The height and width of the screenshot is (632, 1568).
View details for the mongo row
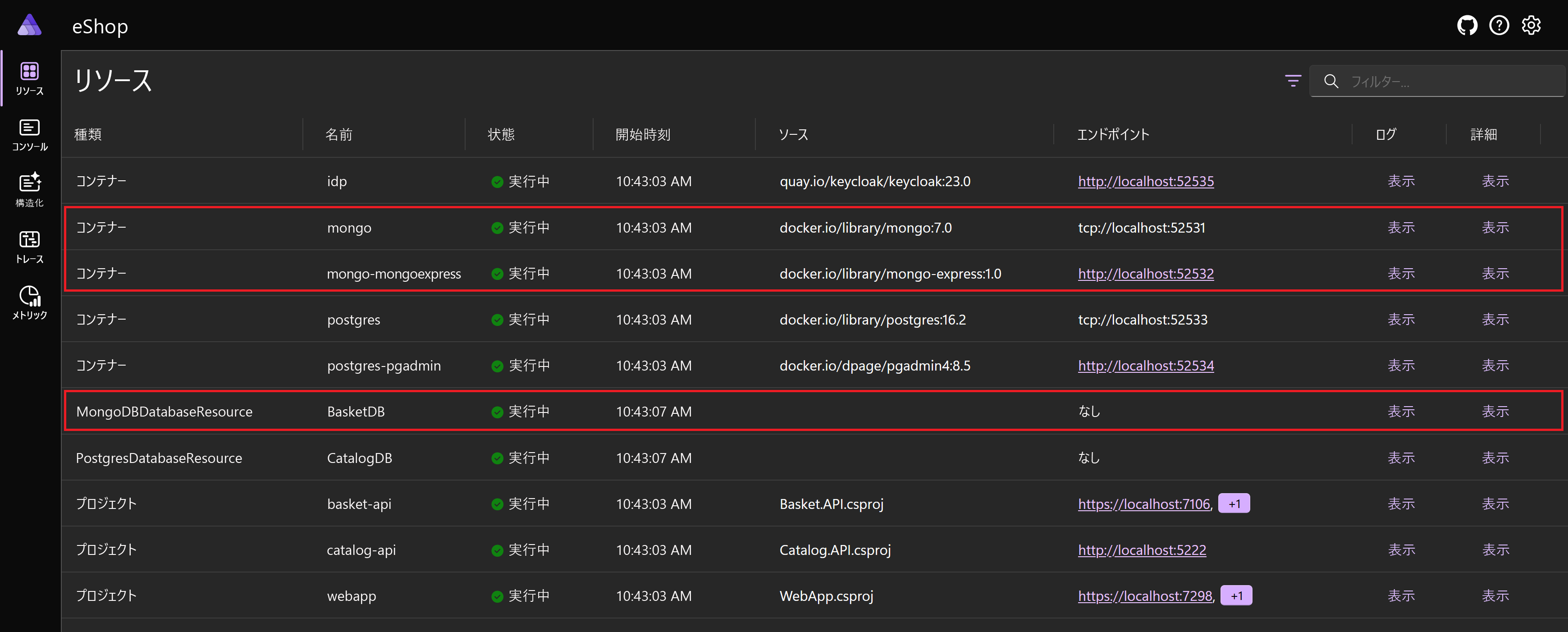[1495, 228]
